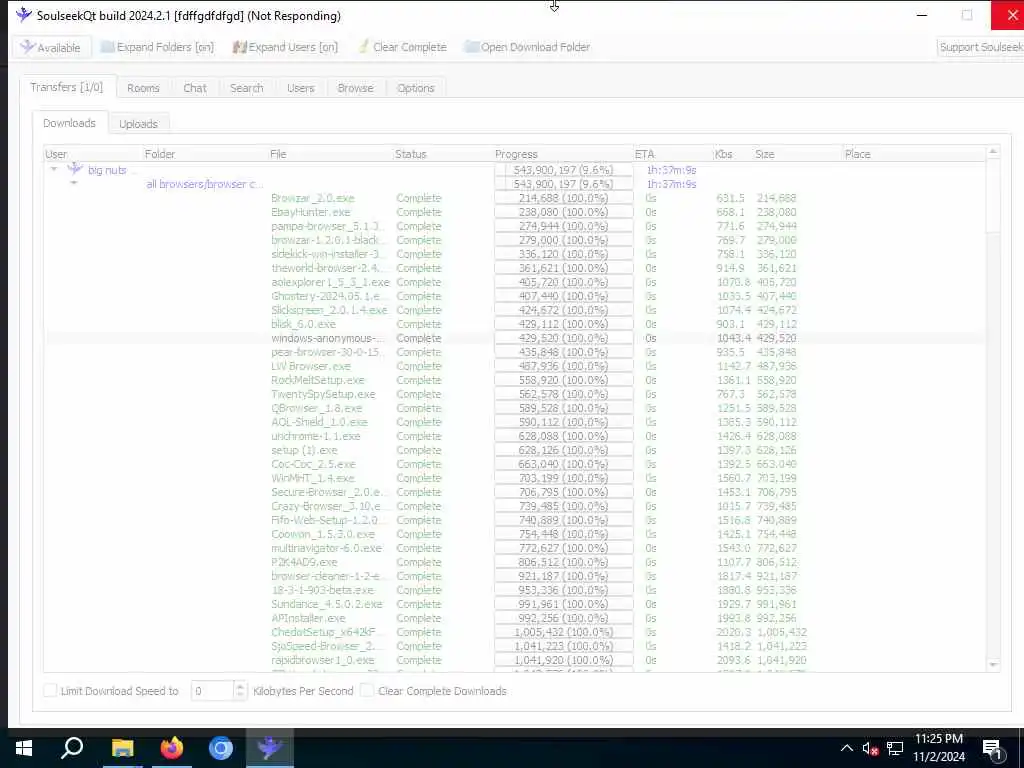Launch Firefox from the taskbar
The height and width of the screenshot is (768, 1024).
pyautogui.click(x=172, y=748)
